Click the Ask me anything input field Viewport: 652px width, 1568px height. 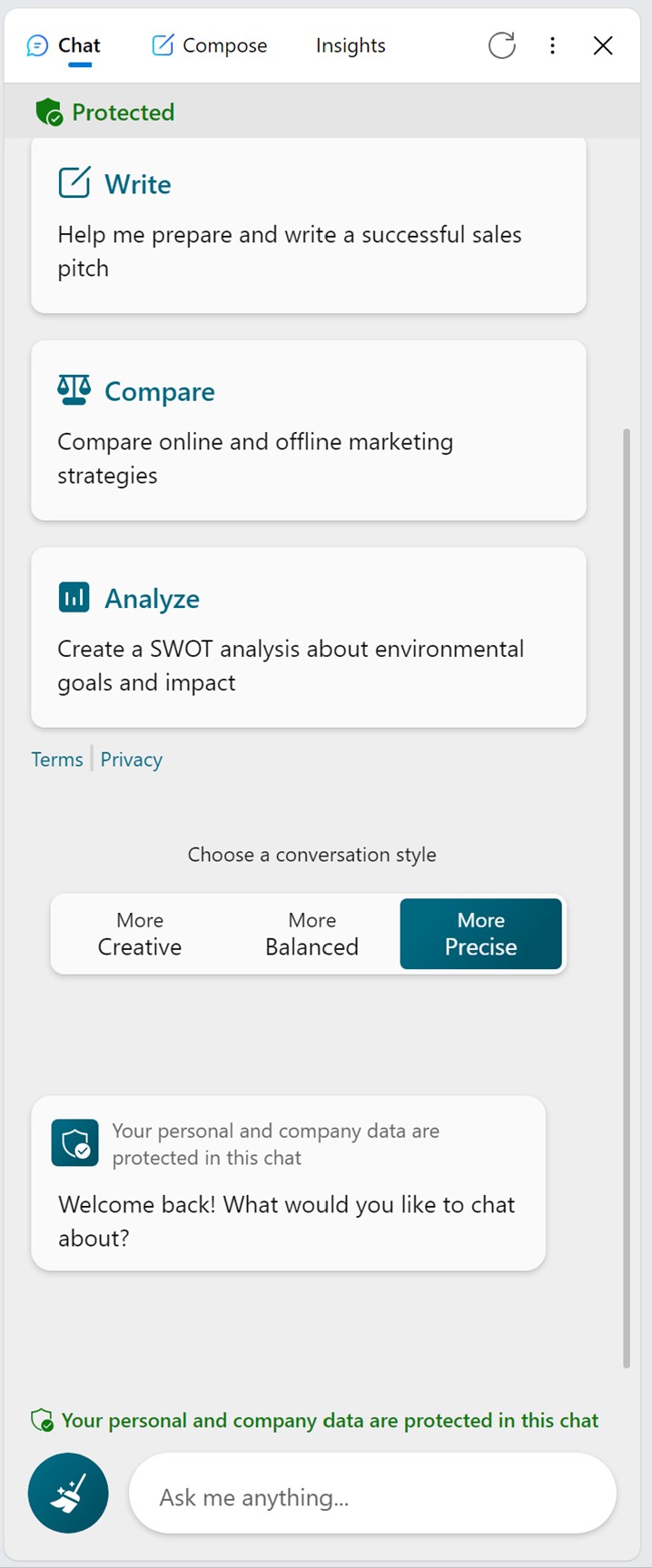[372, 1497]
